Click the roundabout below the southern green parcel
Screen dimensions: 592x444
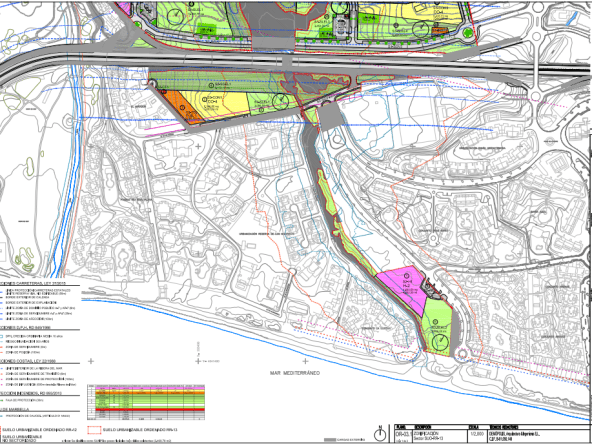point(461,354)
